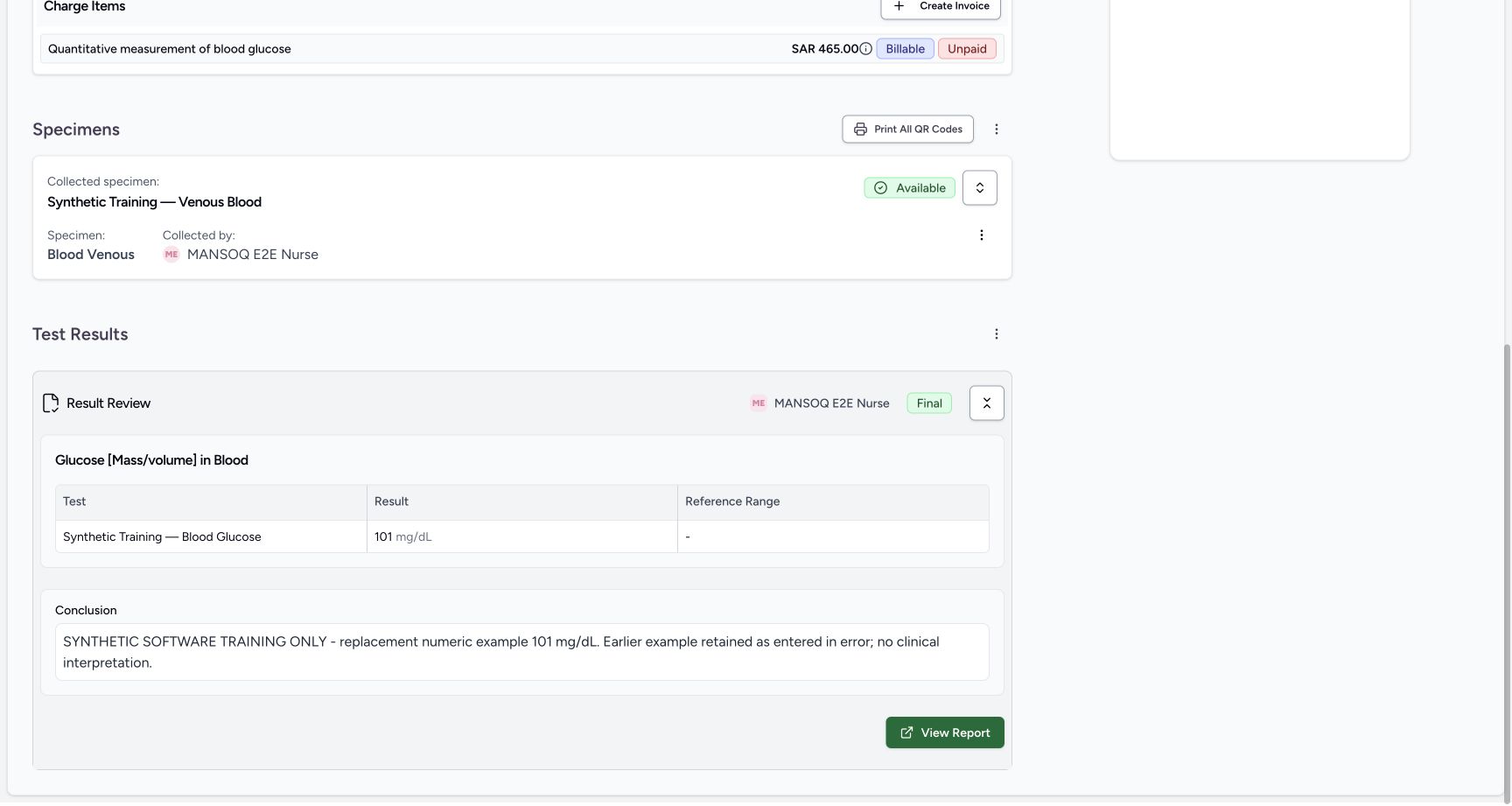Click the Billable badge
This screenshot has height=806, width=1512.
[905, 49]
